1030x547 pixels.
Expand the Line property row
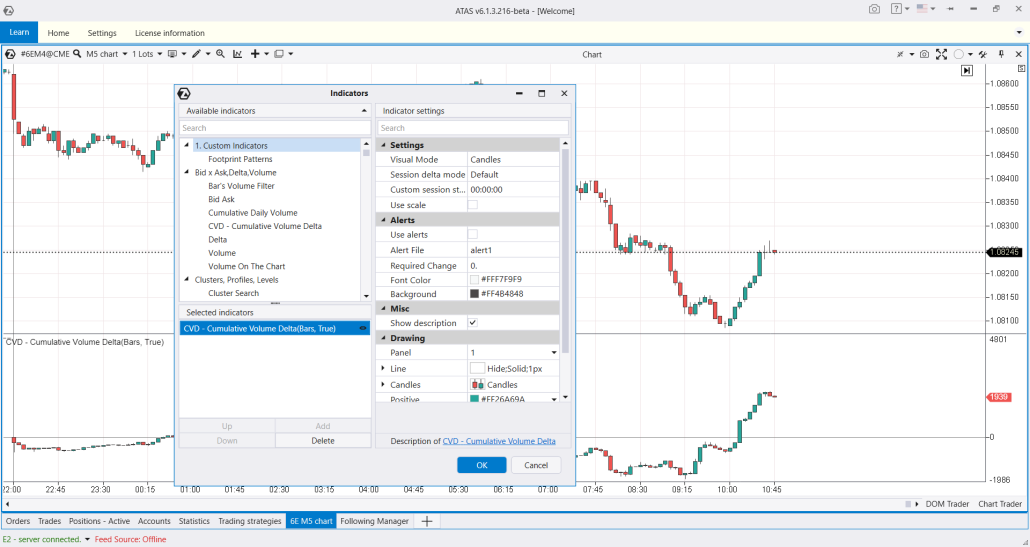tap(383, 369)
